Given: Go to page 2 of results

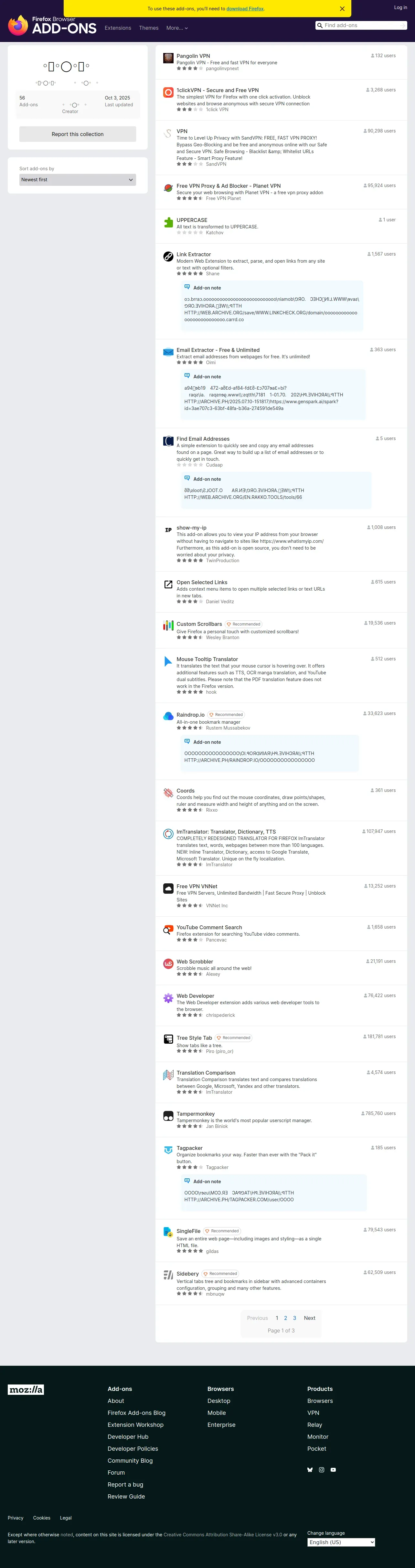Looking at the screenshot, I should click(285, 1318).
